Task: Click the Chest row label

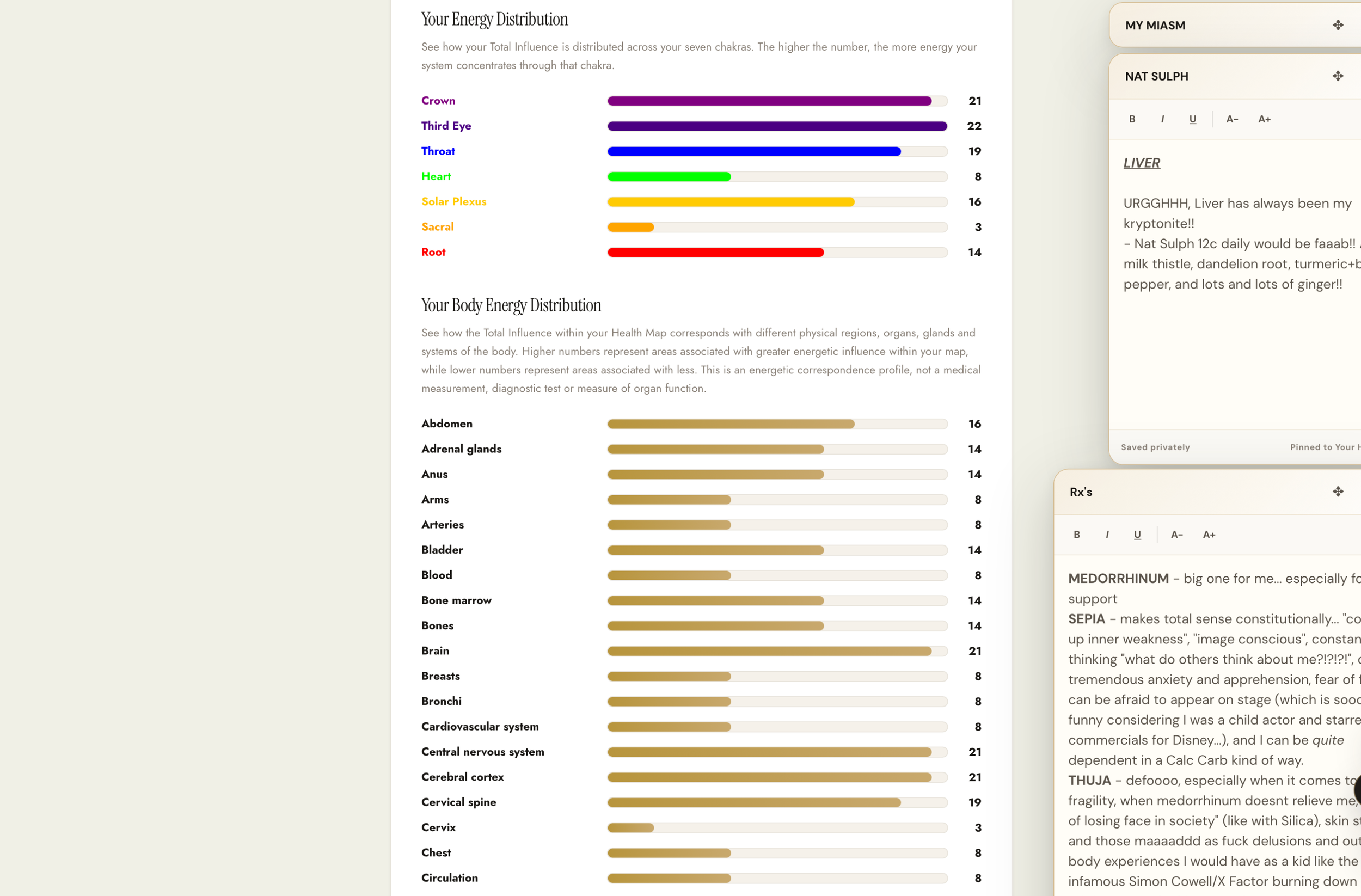Action: pyautogui.click(x=436, y=852)
